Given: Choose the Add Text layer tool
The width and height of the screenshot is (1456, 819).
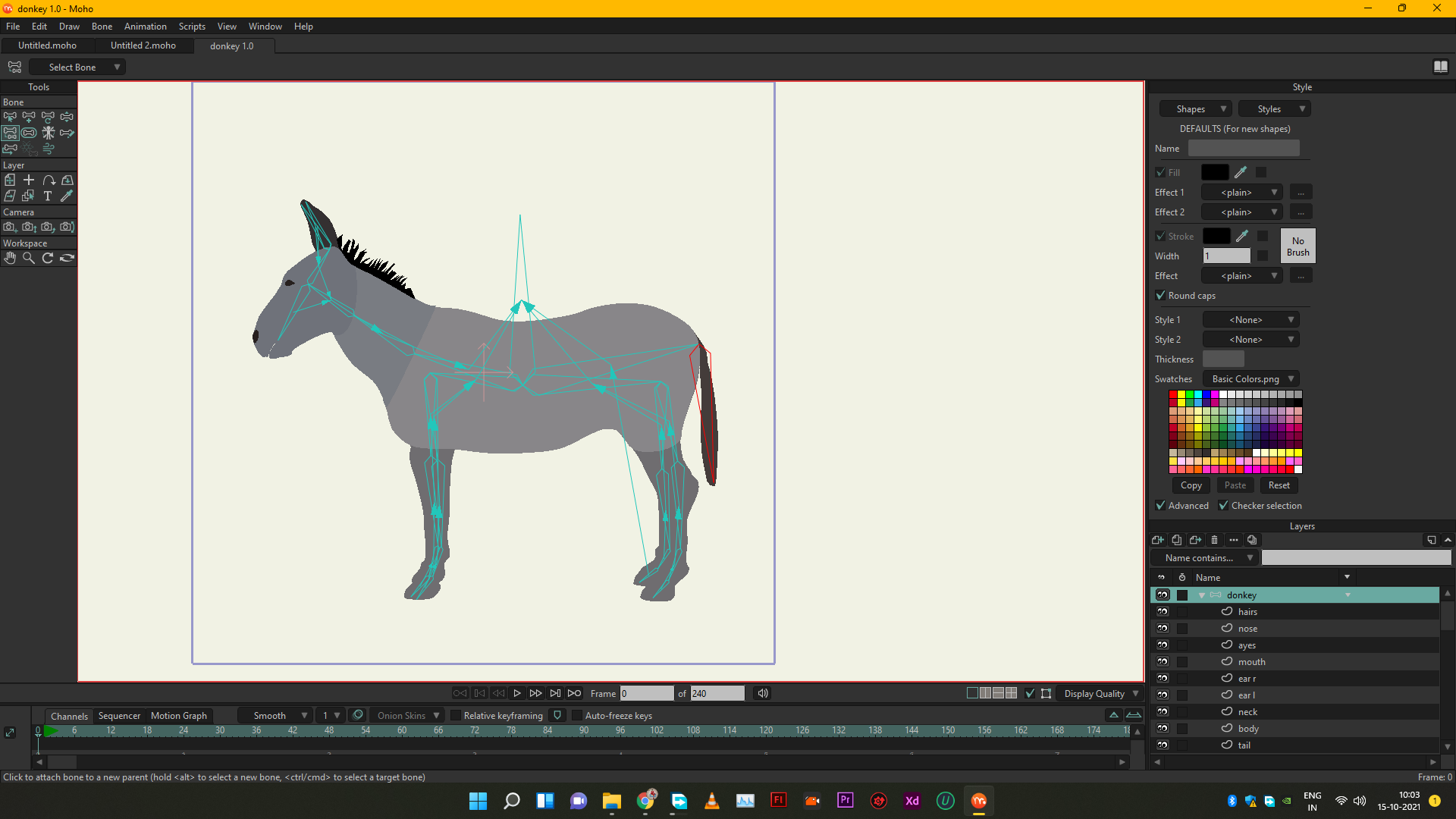Looking at the screenshot, I should point(48,196).
